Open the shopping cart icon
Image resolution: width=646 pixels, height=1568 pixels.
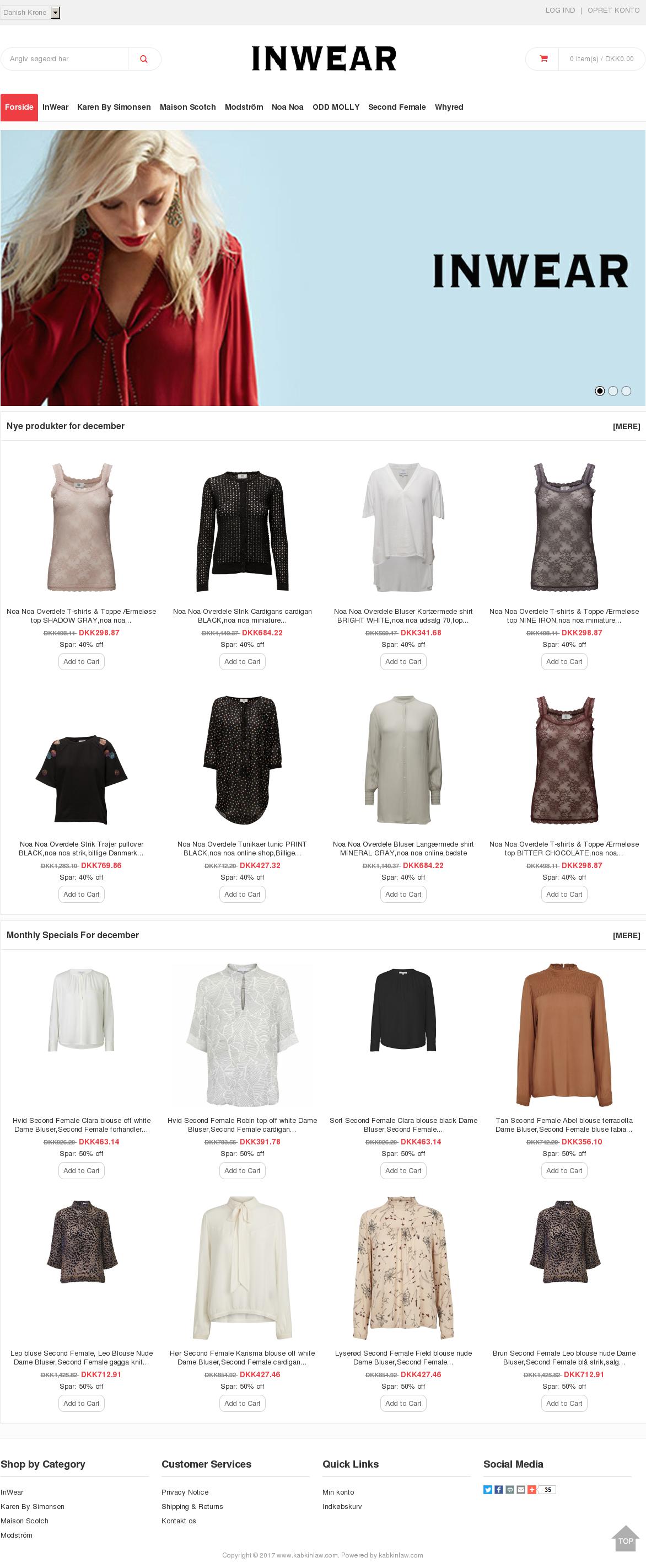(x=543, y=59)
